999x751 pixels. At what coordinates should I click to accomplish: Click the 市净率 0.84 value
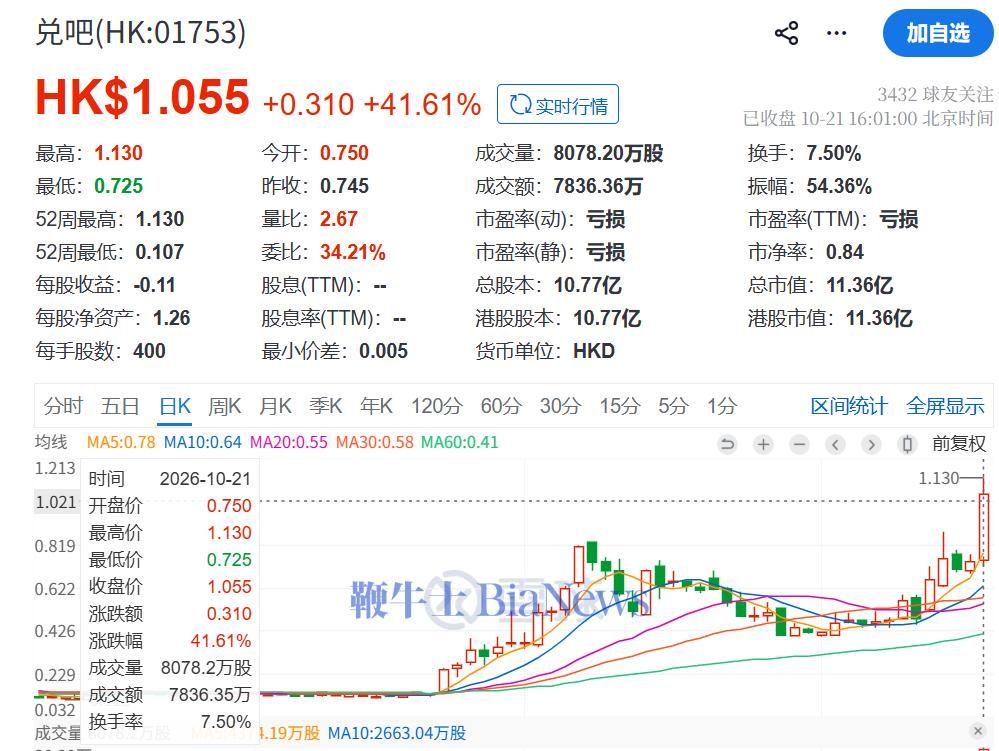[x=845, y=252]
